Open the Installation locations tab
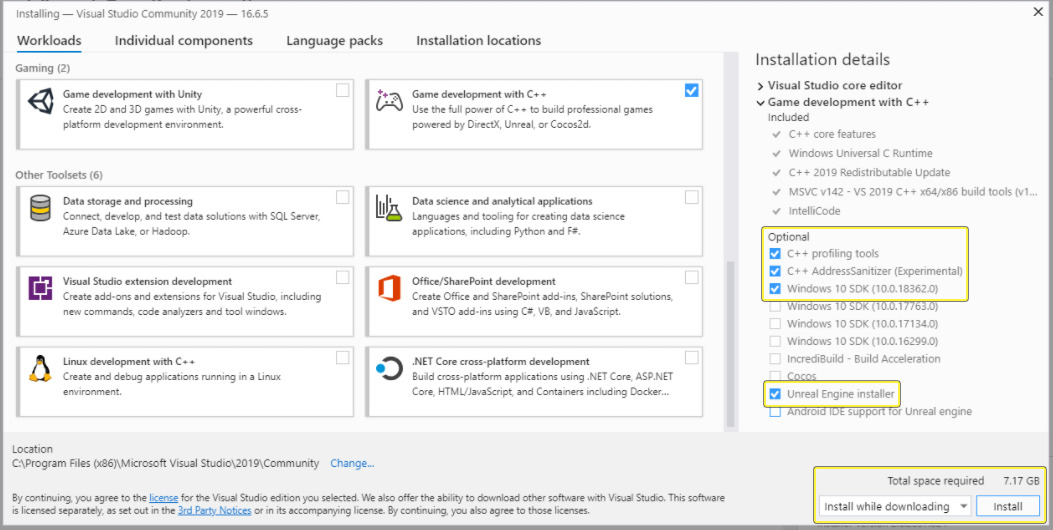Screen dimensions: 1053x530 [x=479, y=41]
